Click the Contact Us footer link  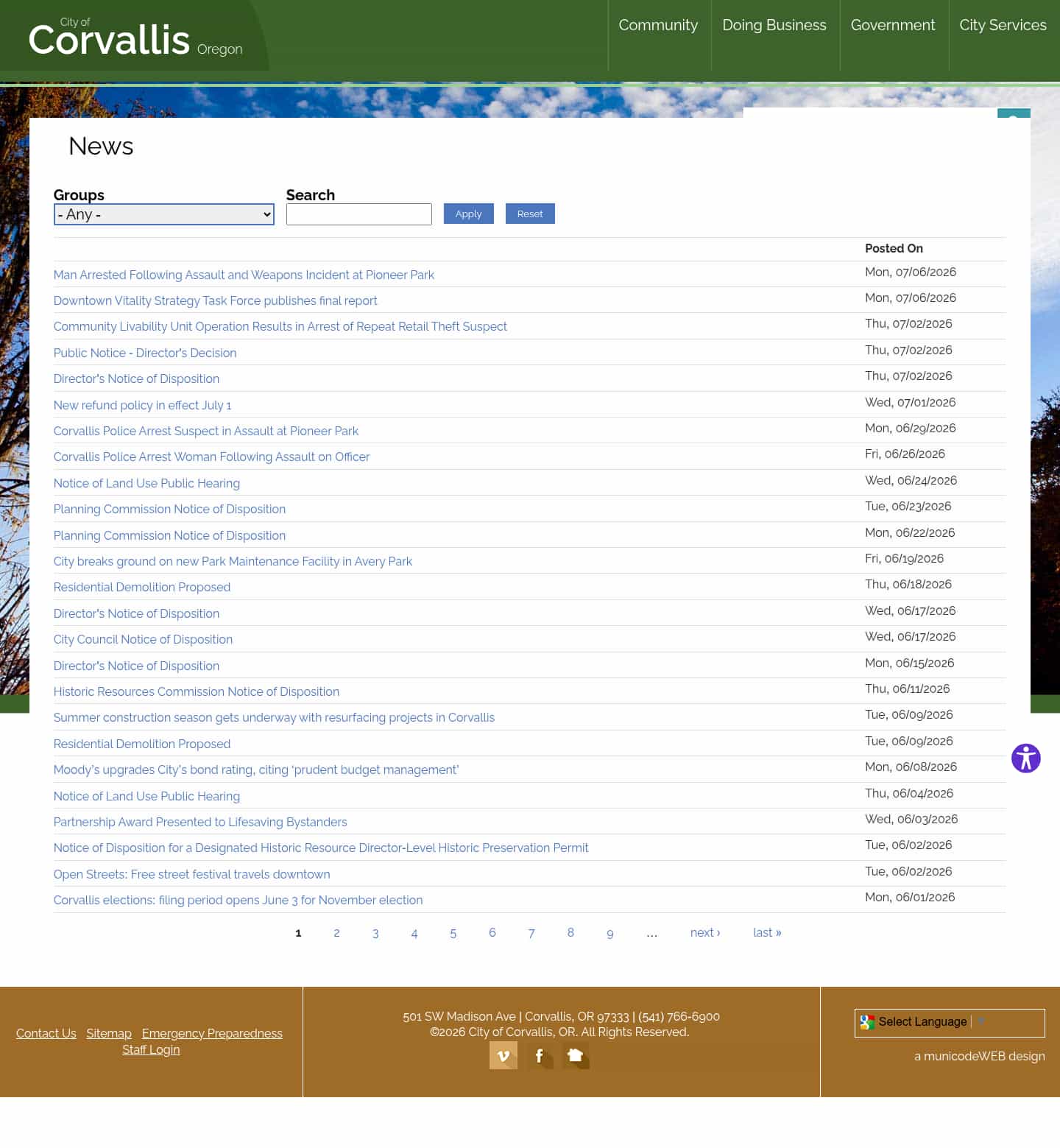(46, 1033)
